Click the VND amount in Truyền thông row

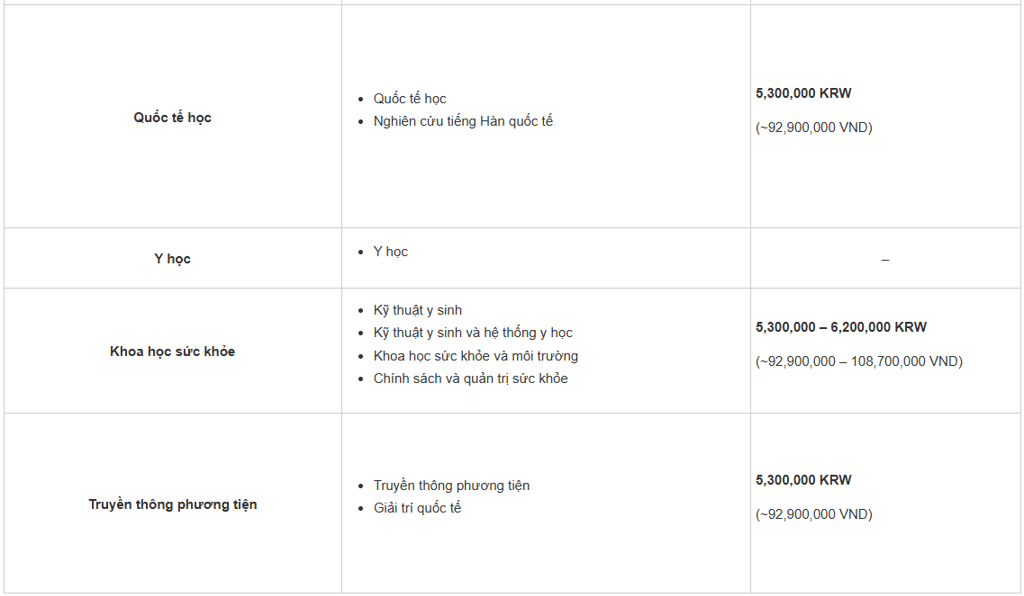coord(814,514)
